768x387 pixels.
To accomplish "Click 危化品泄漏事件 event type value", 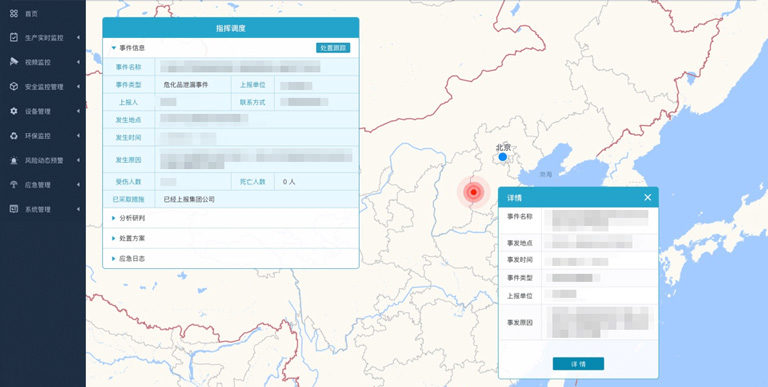I will point(186,85).
